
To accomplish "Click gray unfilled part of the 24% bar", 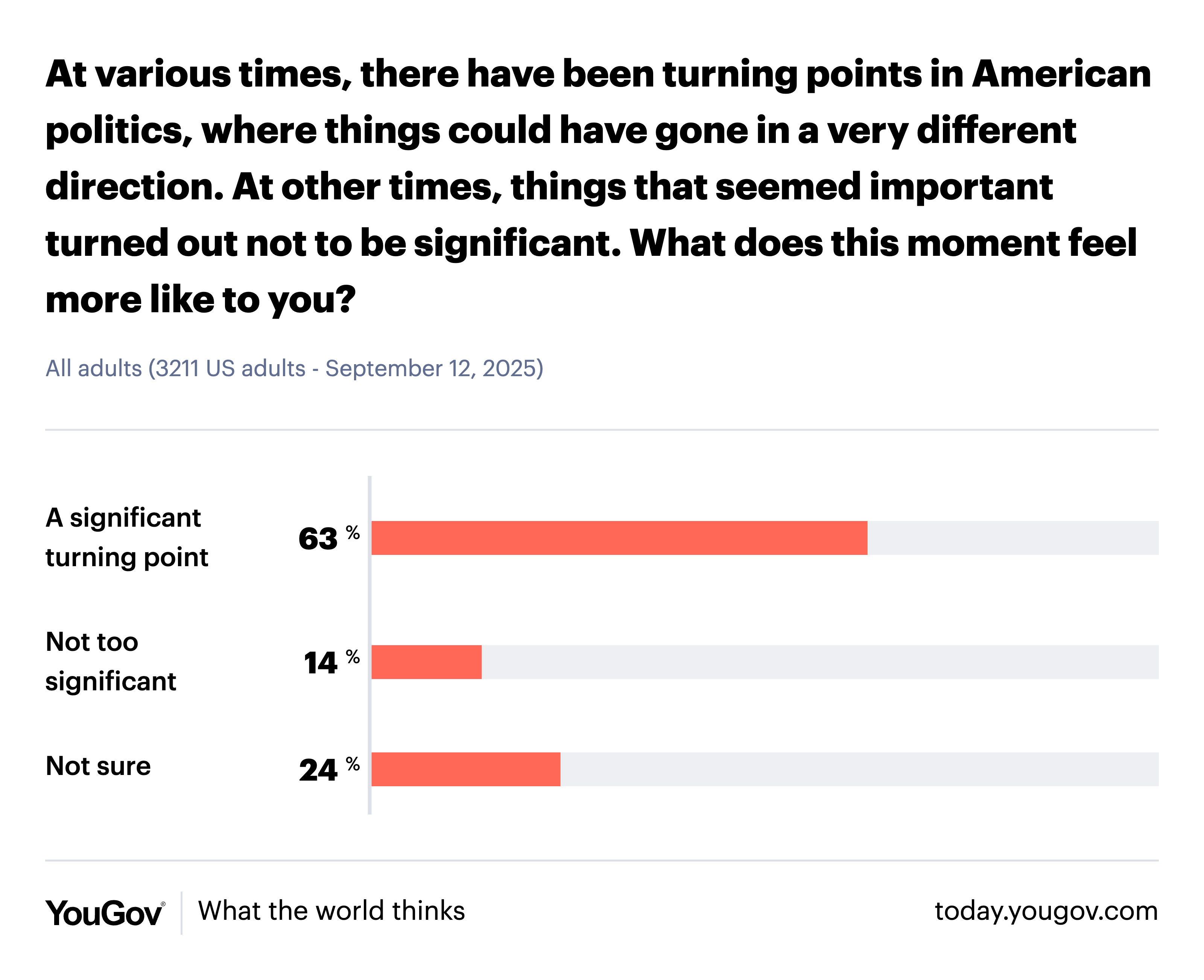I will click(859, 769).
